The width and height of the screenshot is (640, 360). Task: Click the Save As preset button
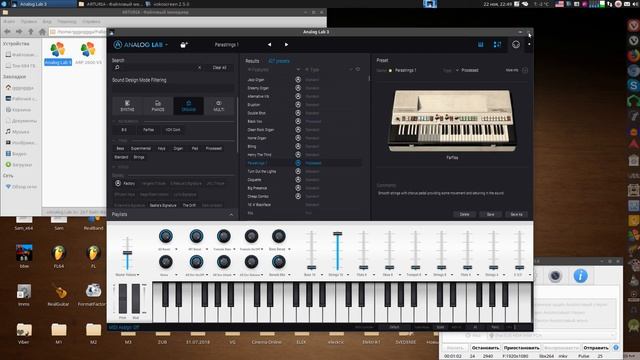pos(516,214)
